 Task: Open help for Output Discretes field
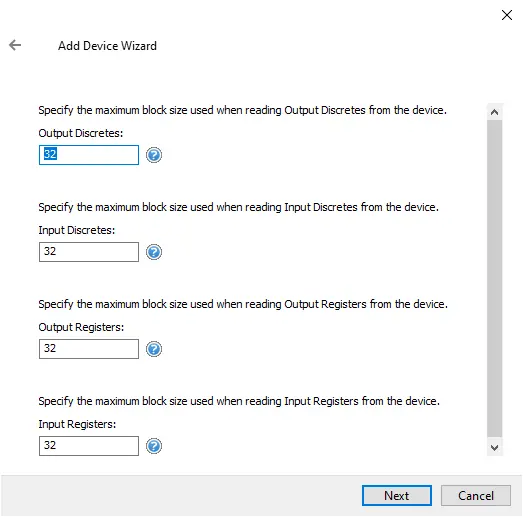154,155
